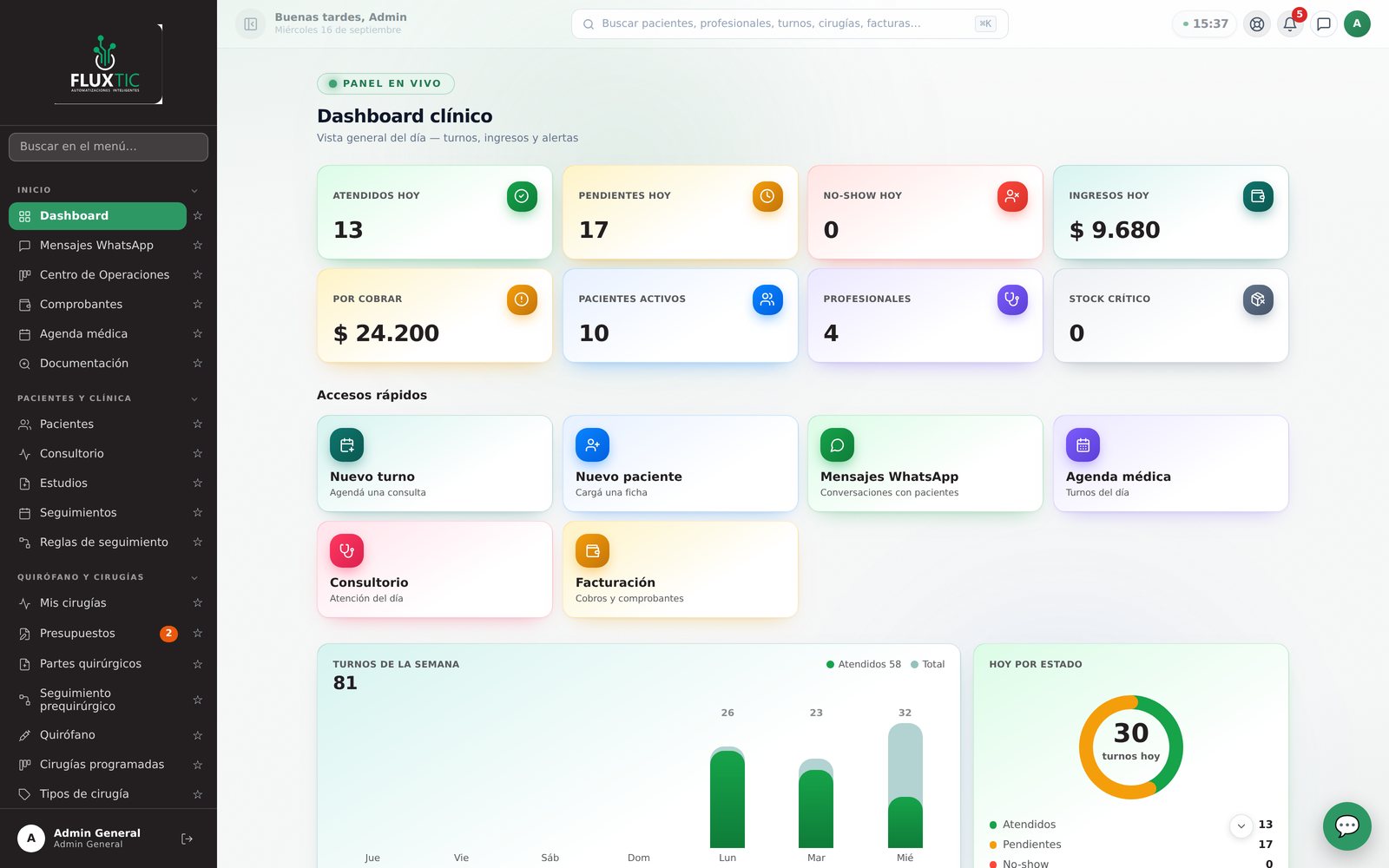Open the chat messages icon in header

coord(1324,24)
